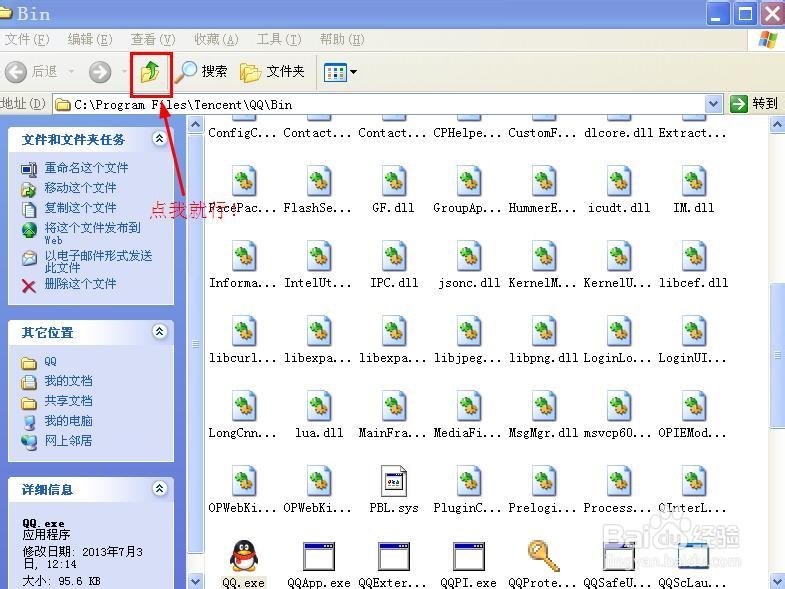Screen dimensions: 785x589
Task: Click 将这个文件发布到 Web link
Action: click(x=93, y=233)
